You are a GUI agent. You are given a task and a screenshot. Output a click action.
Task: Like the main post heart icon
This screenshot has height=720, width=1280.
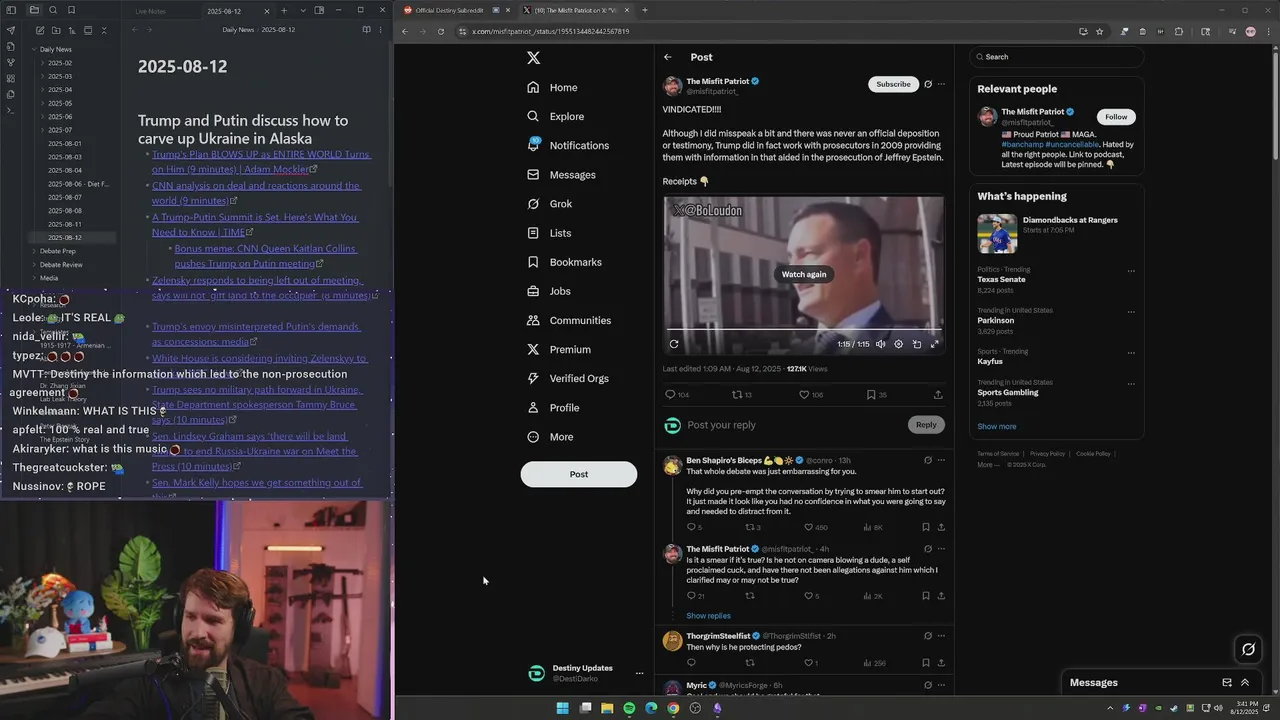(x=804, y=395)
